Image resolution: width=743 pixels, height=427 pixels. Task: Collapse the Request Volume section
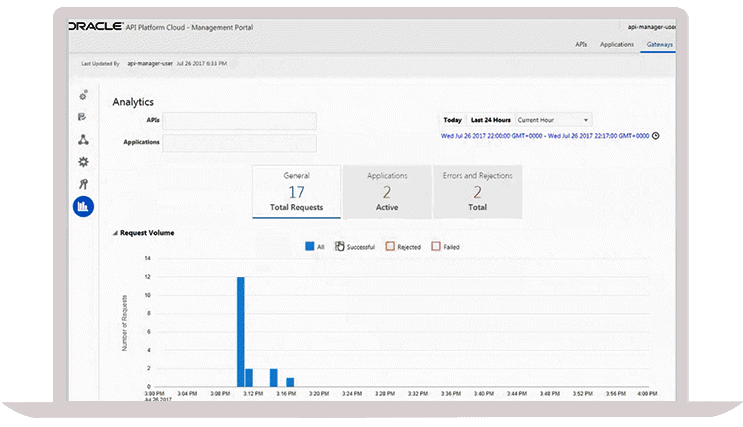click(115, 233)
